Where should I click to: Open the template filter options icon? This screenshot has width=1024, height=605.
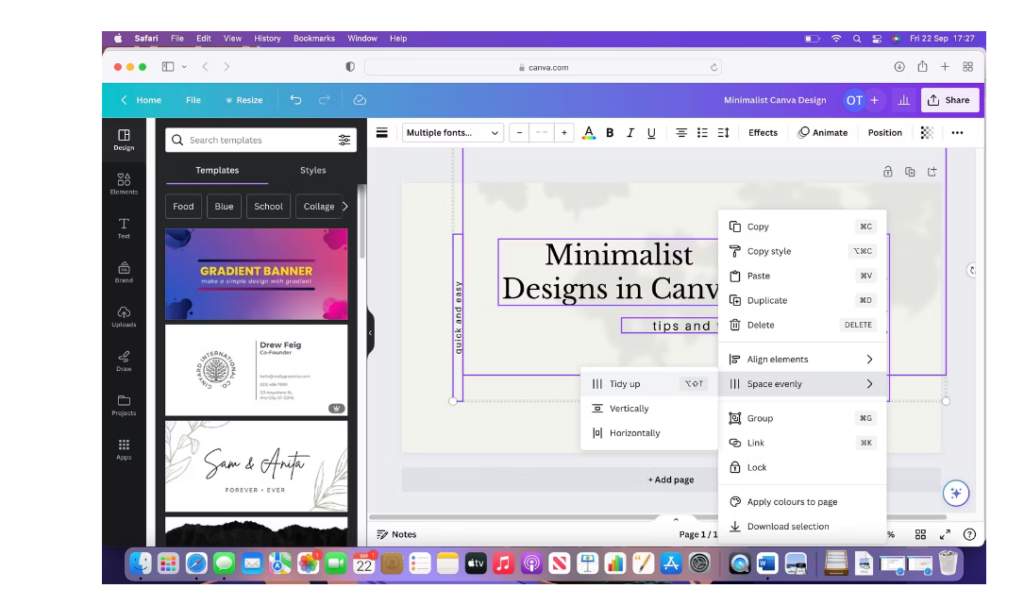(x=344, y=140)
